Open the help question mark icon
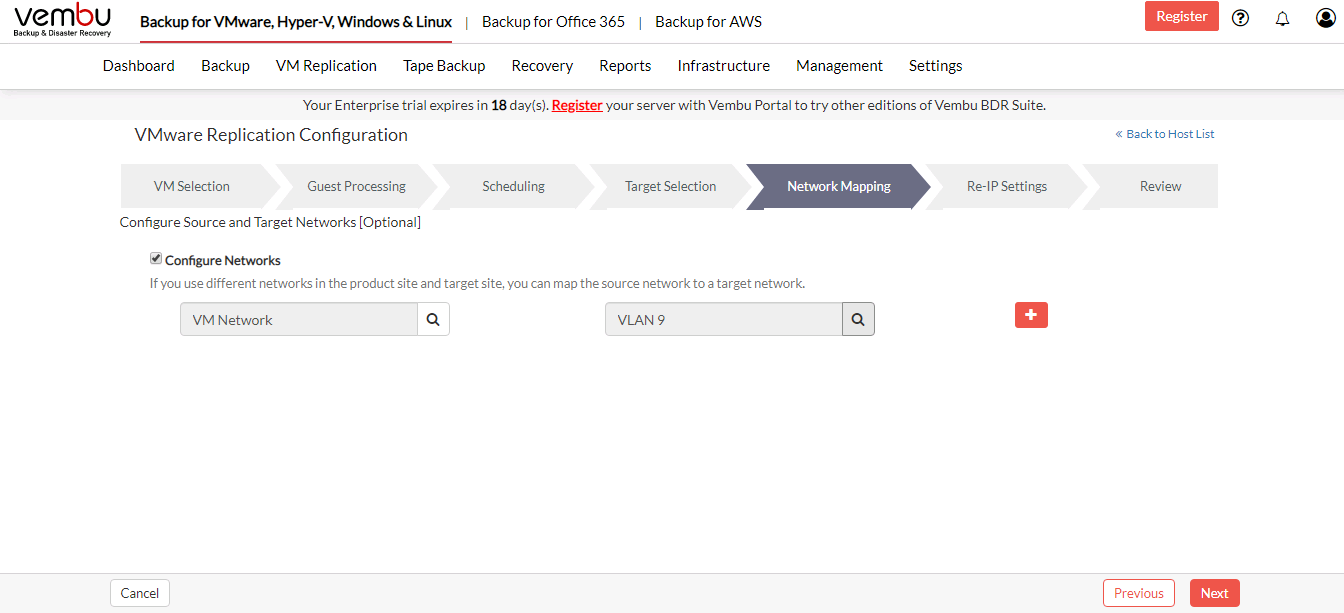 [1241, 17]
